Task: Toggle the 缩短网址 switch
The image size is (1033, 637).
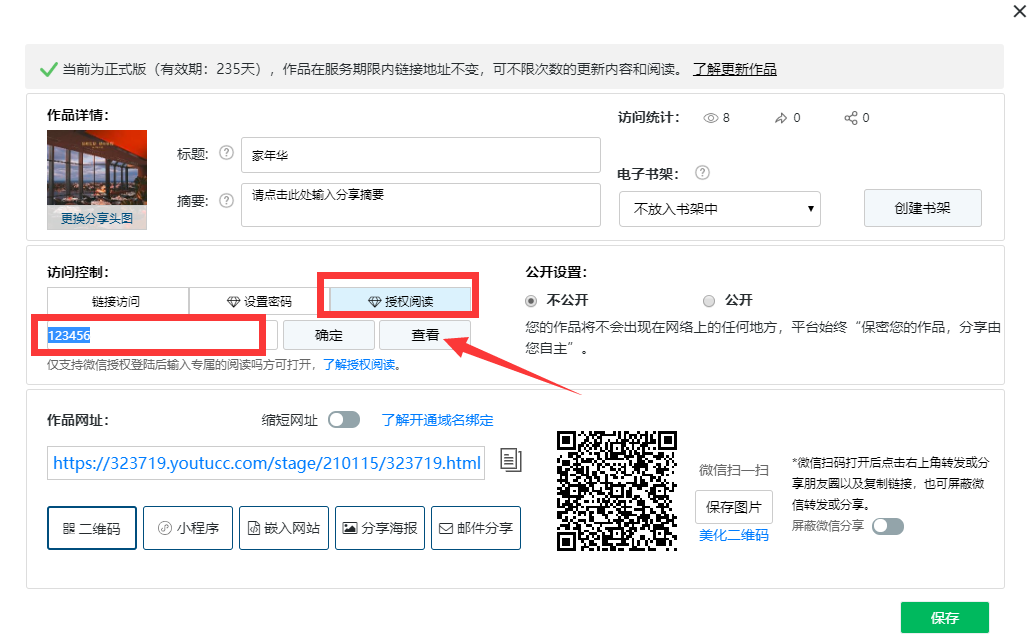Action: [344, 420]
